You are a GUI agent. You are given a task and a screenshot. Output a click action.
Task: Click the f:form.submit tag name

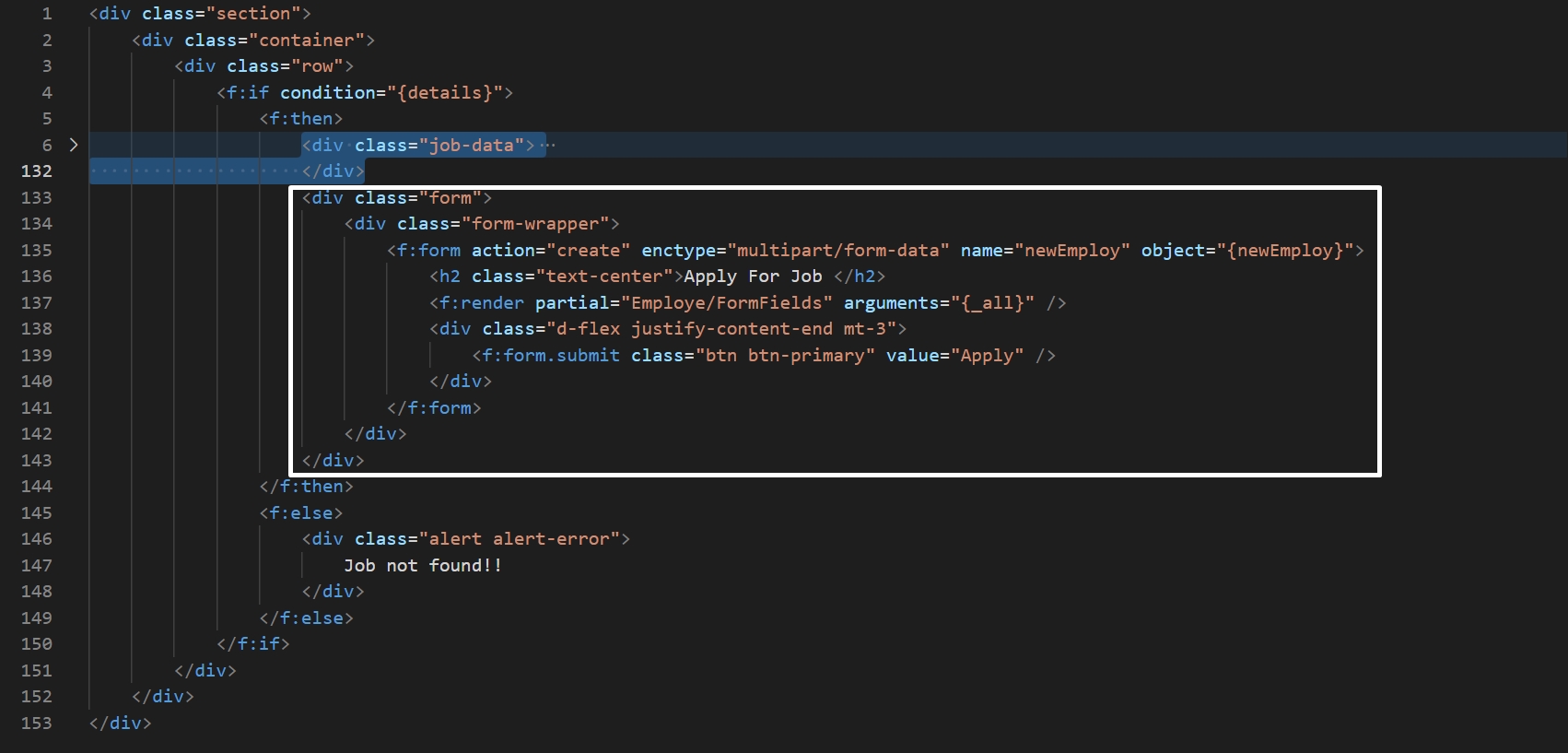(x=551, y=356)
